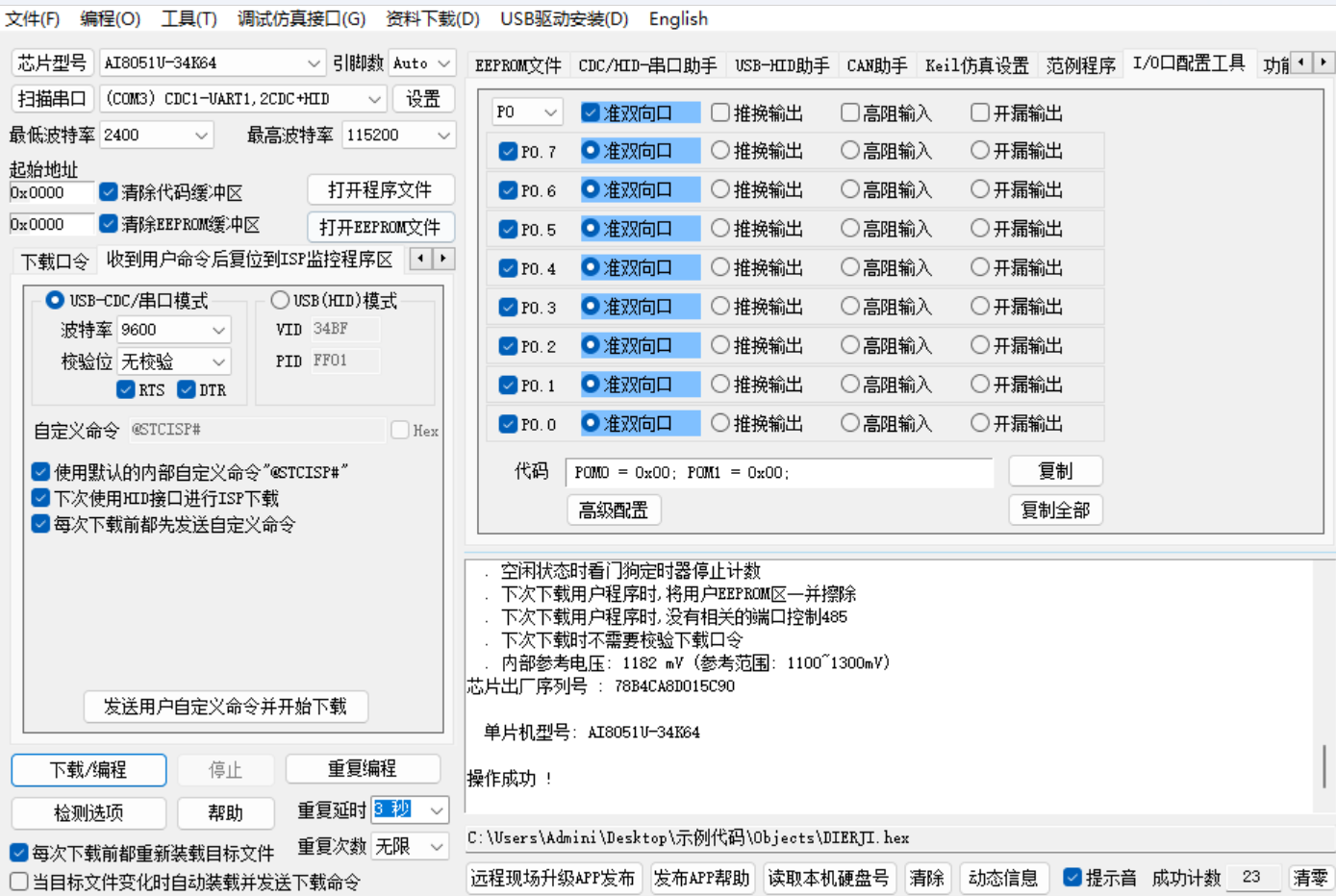Click 打开EEPROM文件 button
The height and width of the screenshot is (896, 1336).
[381, 227]
